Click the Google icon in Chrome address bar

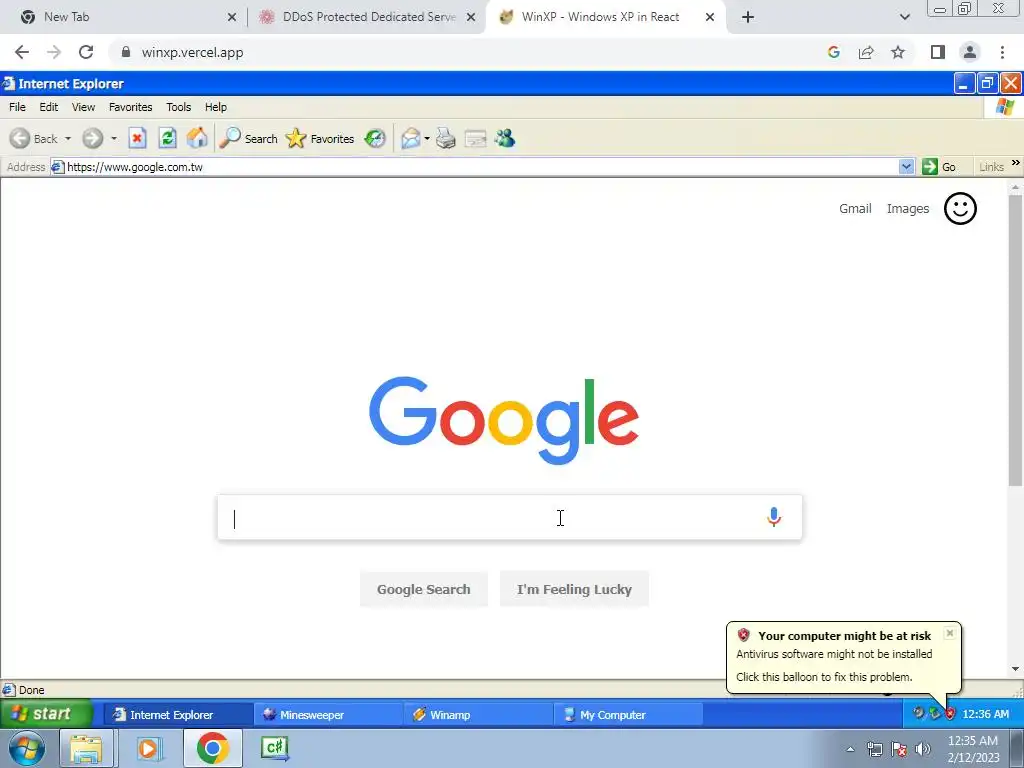pyautogui.click(x=833, y=52)
